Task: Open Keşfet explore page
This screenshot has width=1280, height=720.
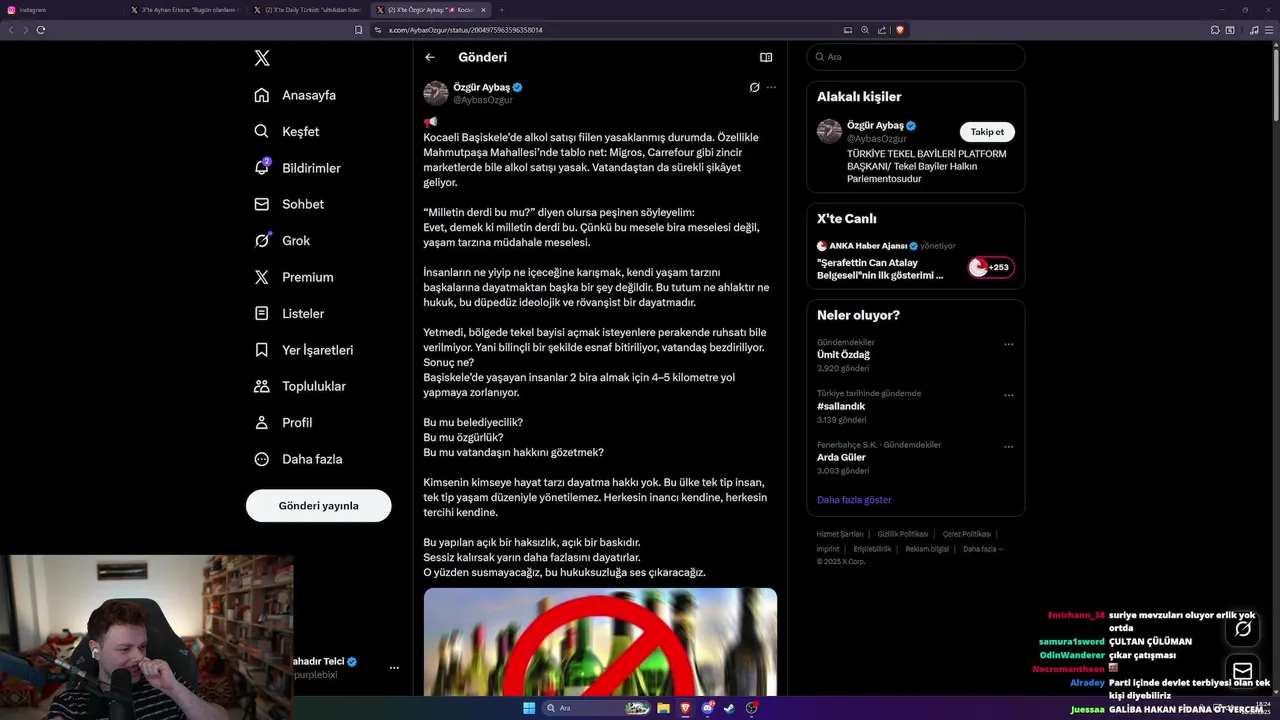Action: point(287,131)
